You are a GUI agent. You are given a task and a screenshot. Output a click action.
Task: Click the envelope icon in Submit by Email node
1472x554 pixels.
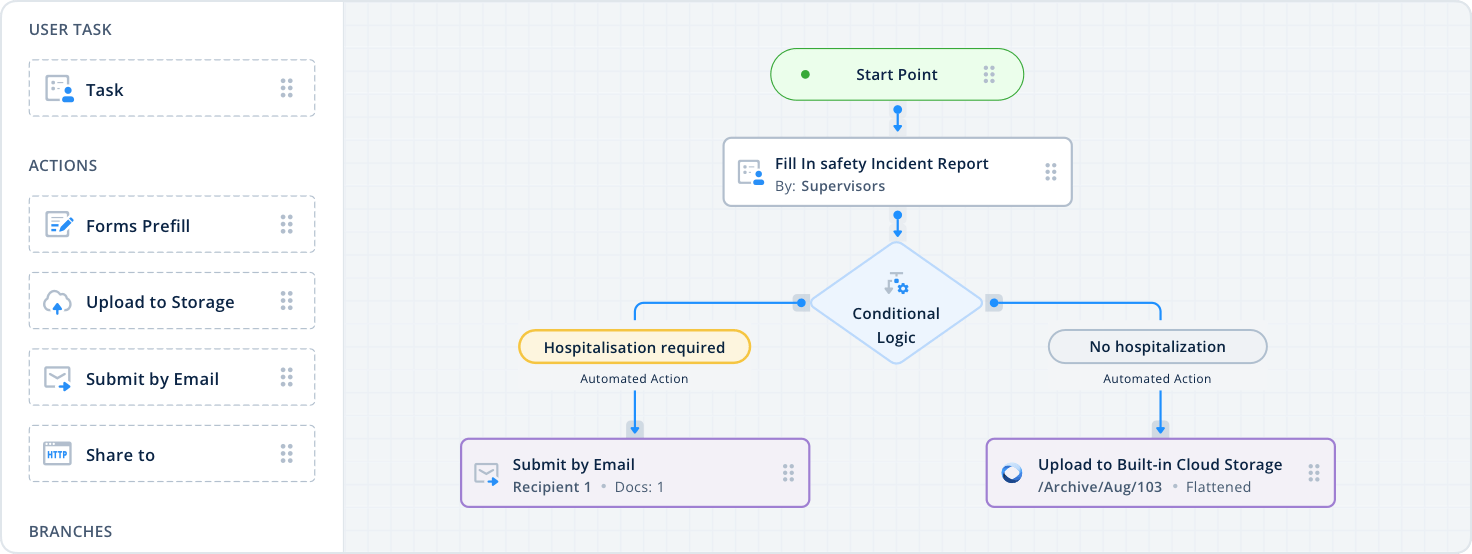487,473
